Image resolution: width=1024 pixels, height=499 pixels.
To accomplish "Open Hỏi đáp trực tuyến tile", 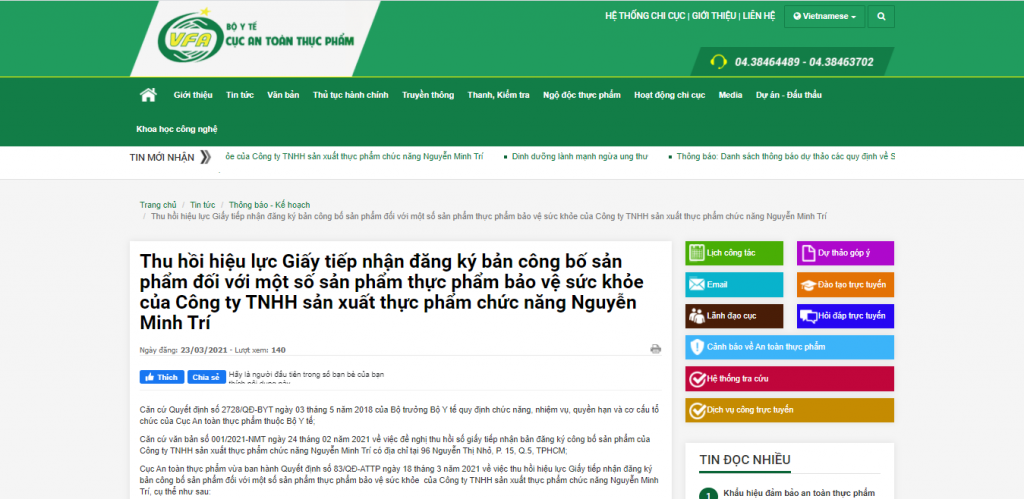I will [845, 316].
